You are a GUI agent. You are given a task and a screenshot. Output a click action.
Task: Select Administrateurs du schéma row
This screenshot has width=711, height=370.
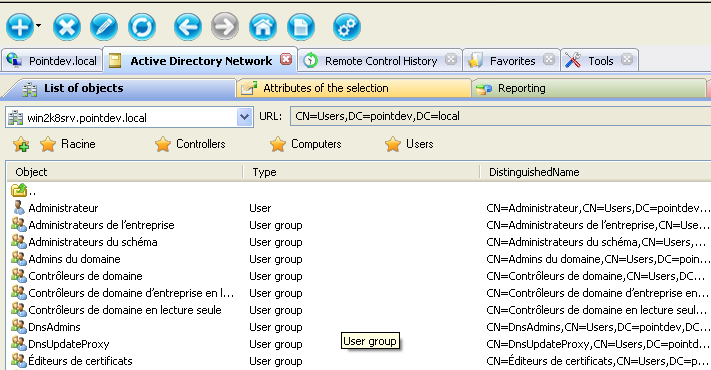point(359,242)
